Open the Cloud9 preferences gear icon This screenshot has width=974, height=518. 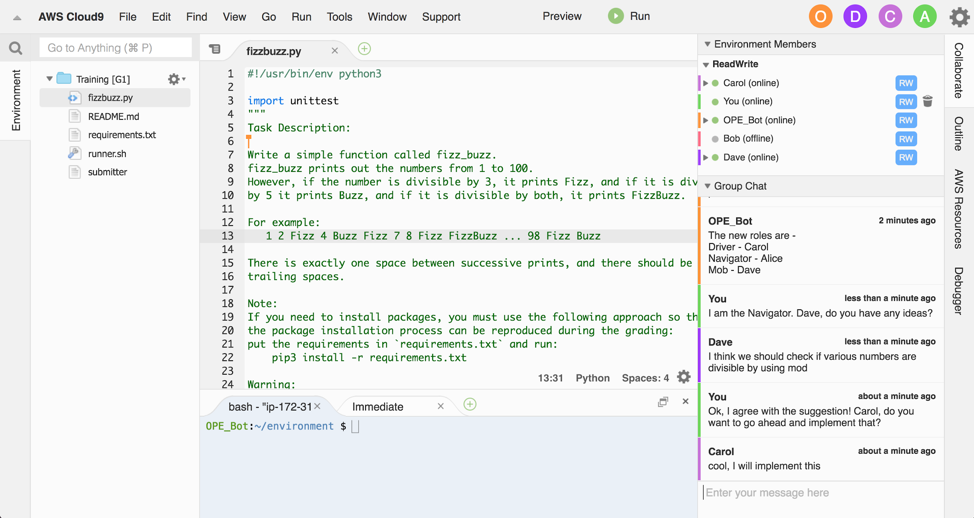959,17
